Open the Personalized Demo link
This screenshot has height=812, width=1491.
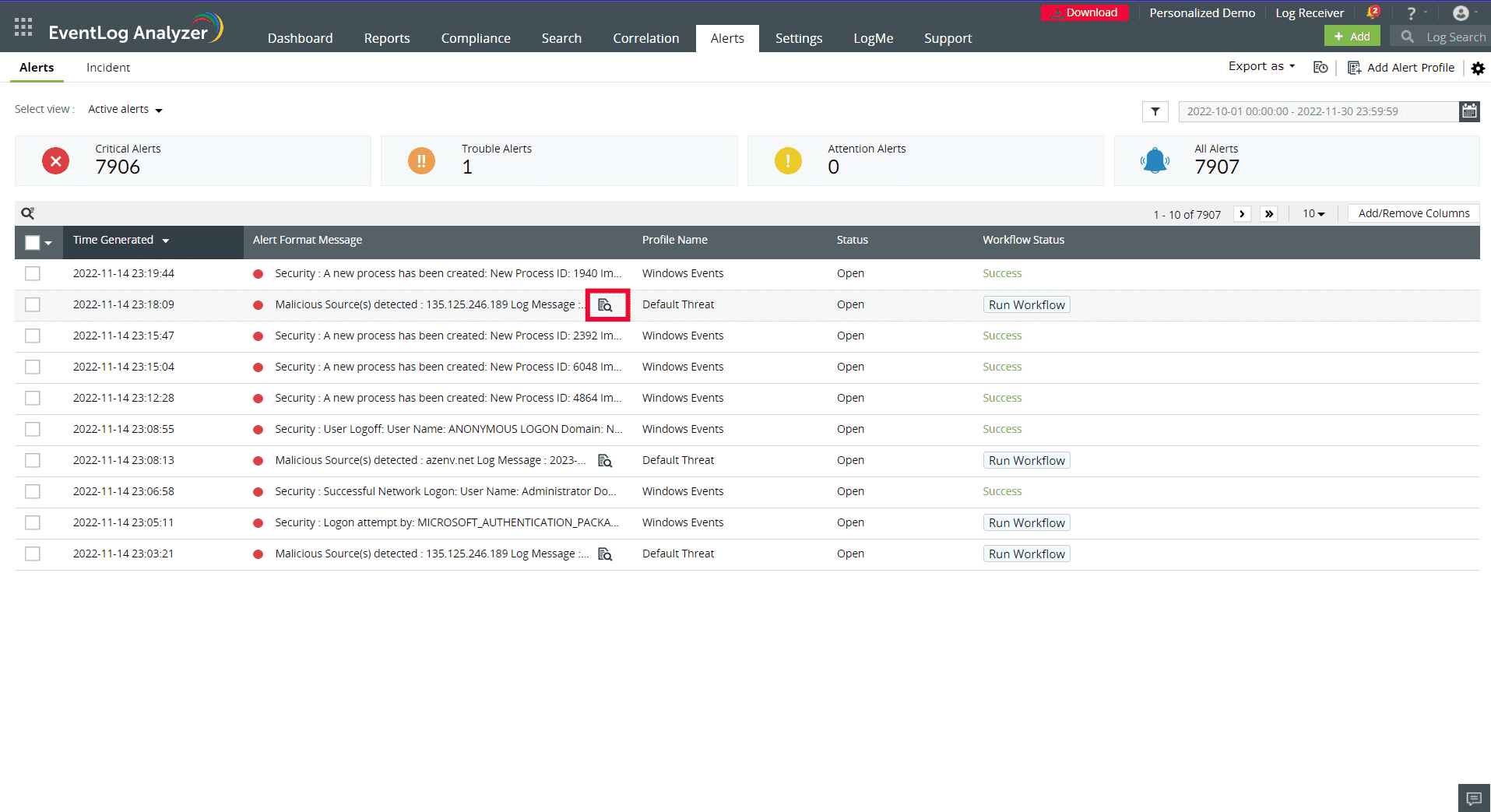(x=1202, y=13)
